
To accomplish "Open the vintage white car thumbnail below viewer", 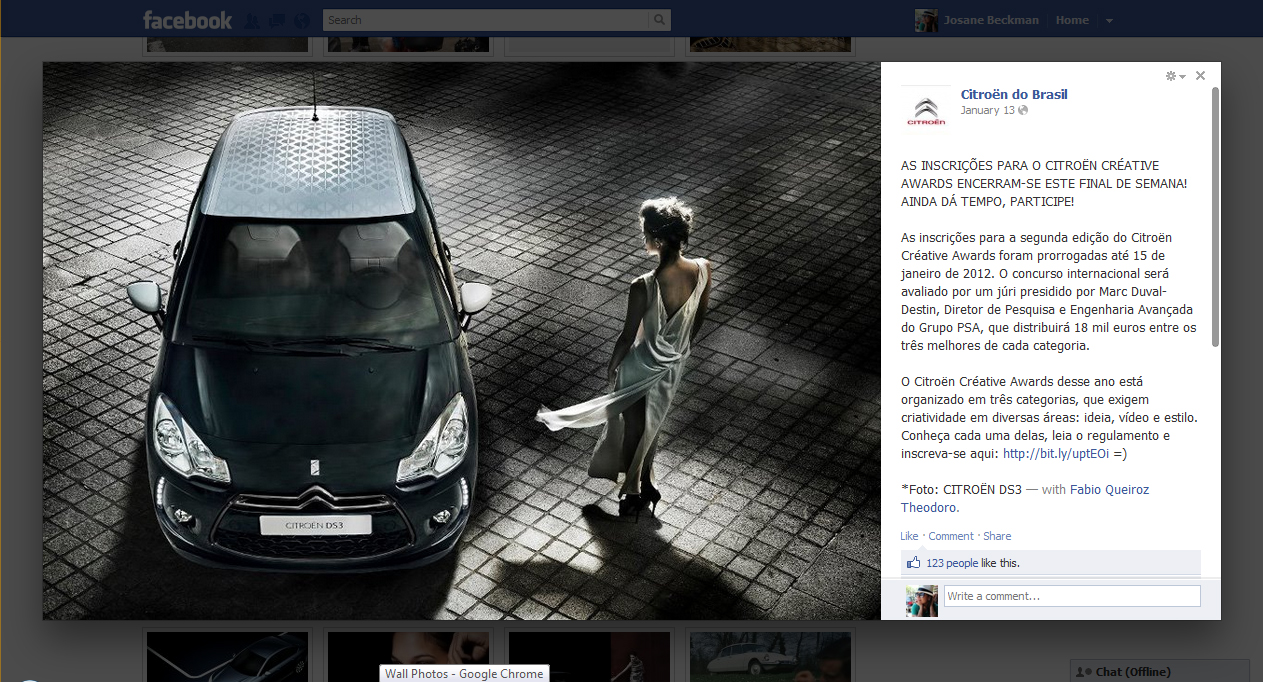I will [x=769, y=656].
